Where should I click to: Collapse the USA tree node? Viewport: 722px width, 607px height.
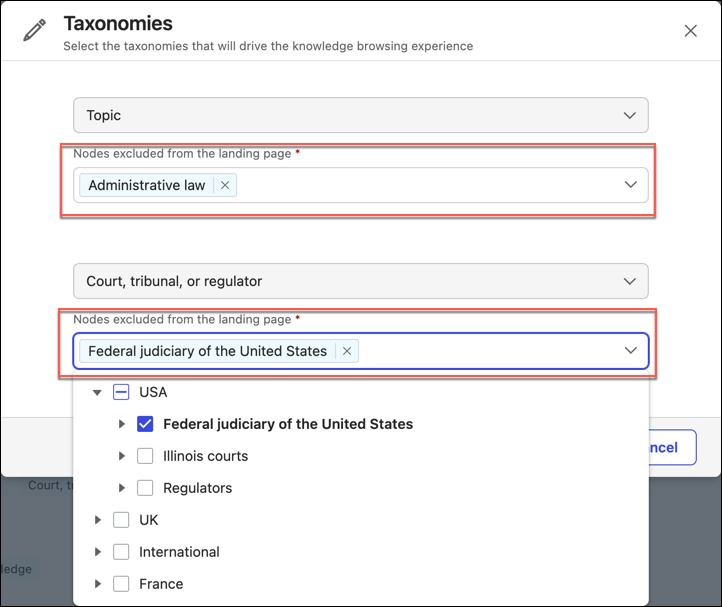[97, 392]
